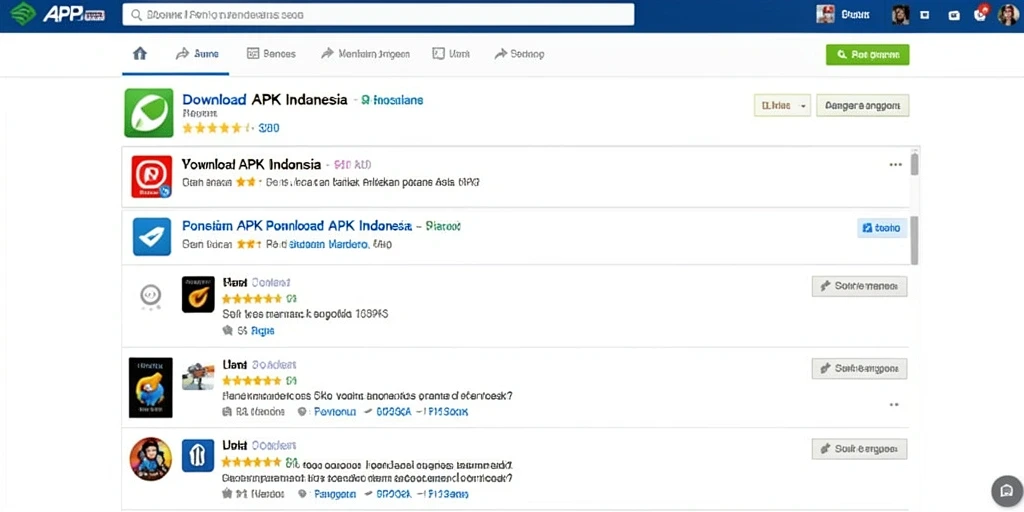
Task: Click the circular face icon beside first review
Action: click(151, 296)
